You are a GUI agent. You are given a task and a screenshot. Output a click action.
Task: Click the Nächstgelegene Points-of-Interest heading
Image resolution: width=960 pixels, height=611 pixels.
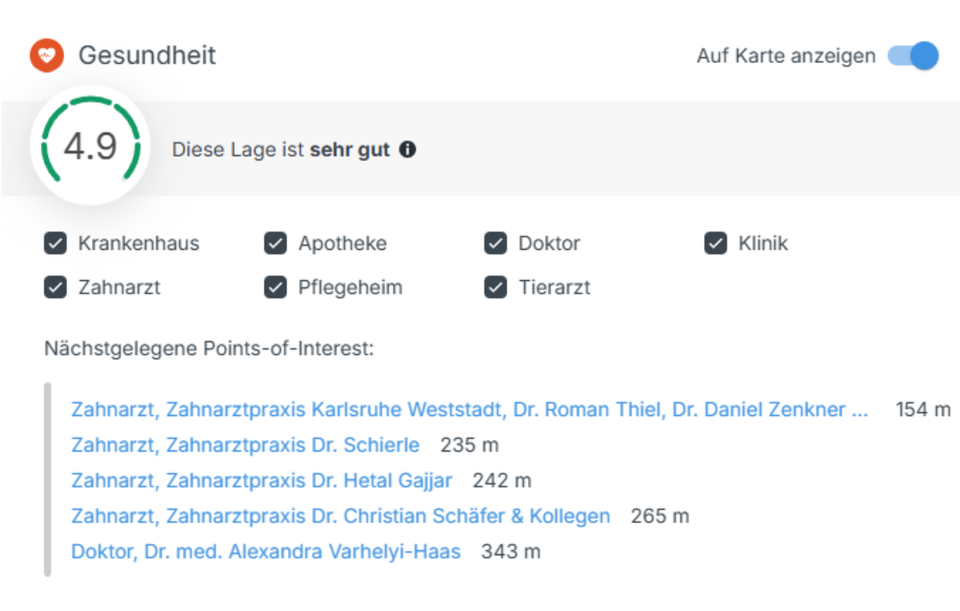pyautogui.click(x=208, y=349)
